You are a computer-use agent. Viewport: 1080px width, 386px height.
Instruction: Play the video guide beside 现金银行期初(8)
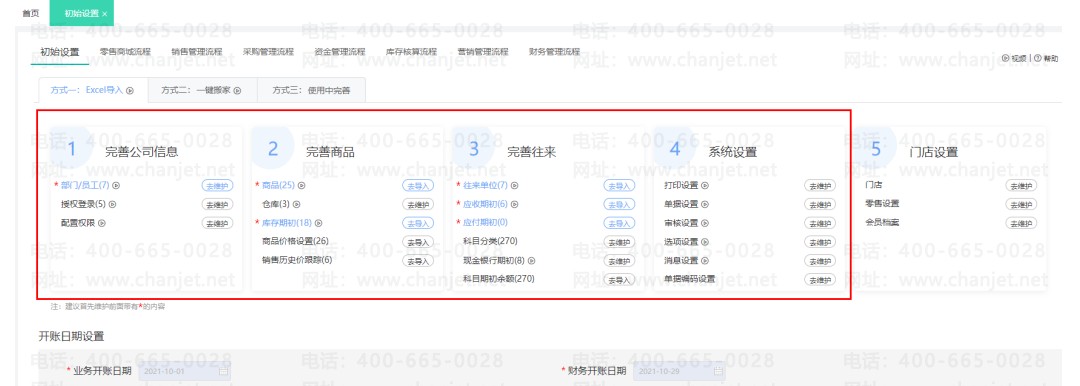coord(532,261)
